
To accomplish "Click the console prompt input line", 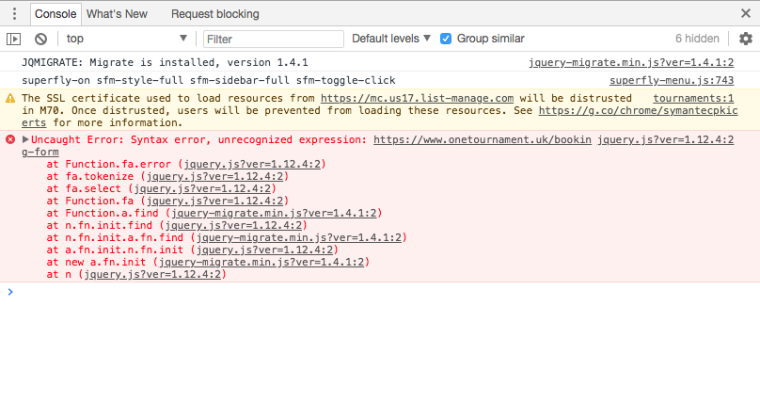I will pyautogui.click(x=380, y=292).
